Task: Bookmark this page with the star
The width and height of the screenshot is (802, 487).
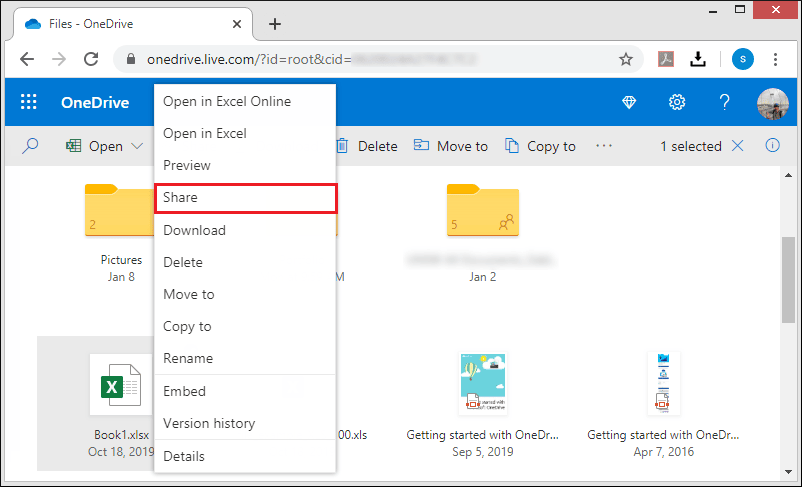Action: [x=626, y=59]
